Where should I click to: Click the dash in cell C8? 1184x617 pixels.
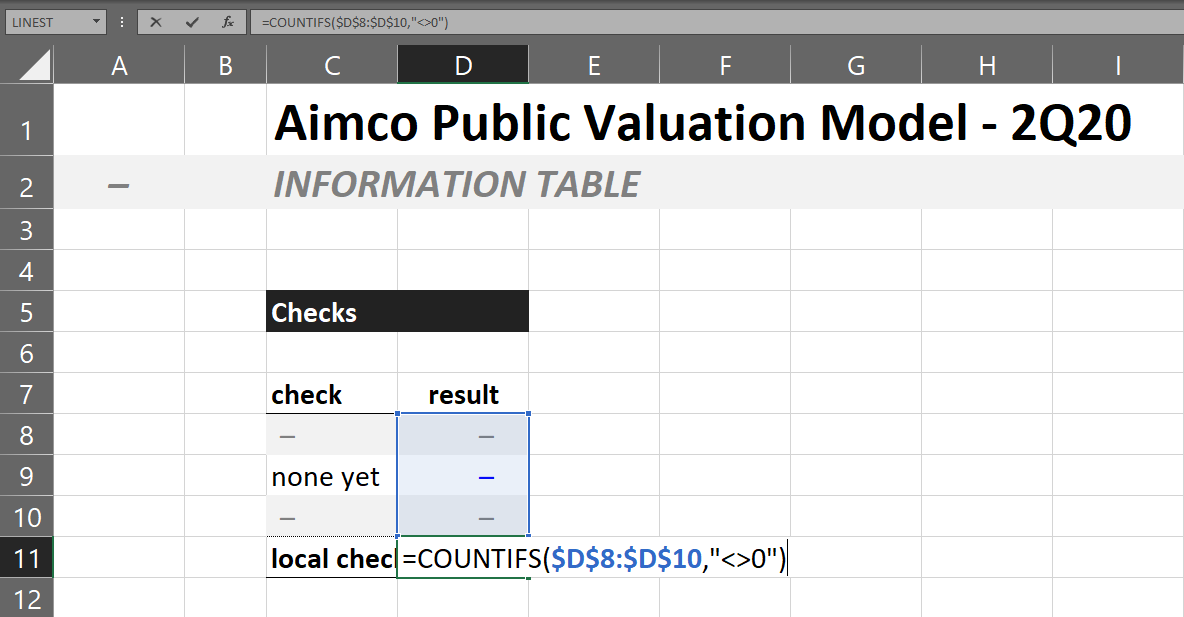point(287,437)
